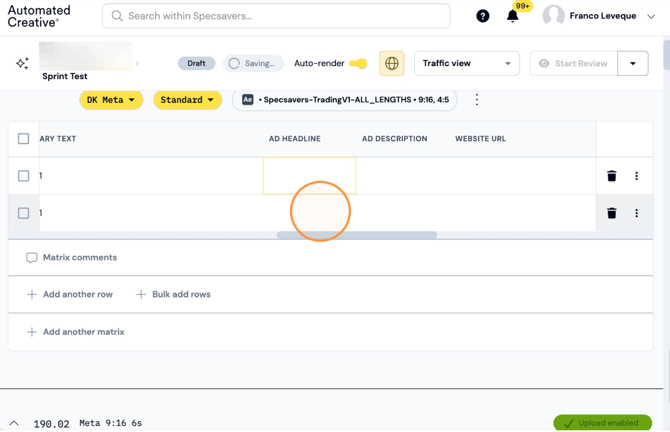
Task: Expand the user account menu chevron
Action: point(651,16)
